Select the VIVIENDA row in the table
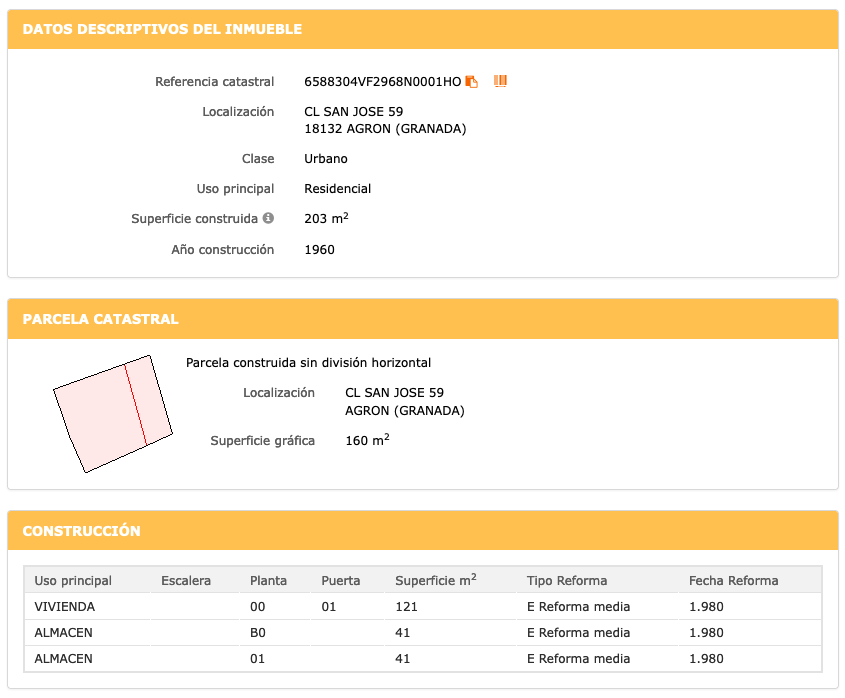This screenshot has height=698, width=845. [65, 606]
